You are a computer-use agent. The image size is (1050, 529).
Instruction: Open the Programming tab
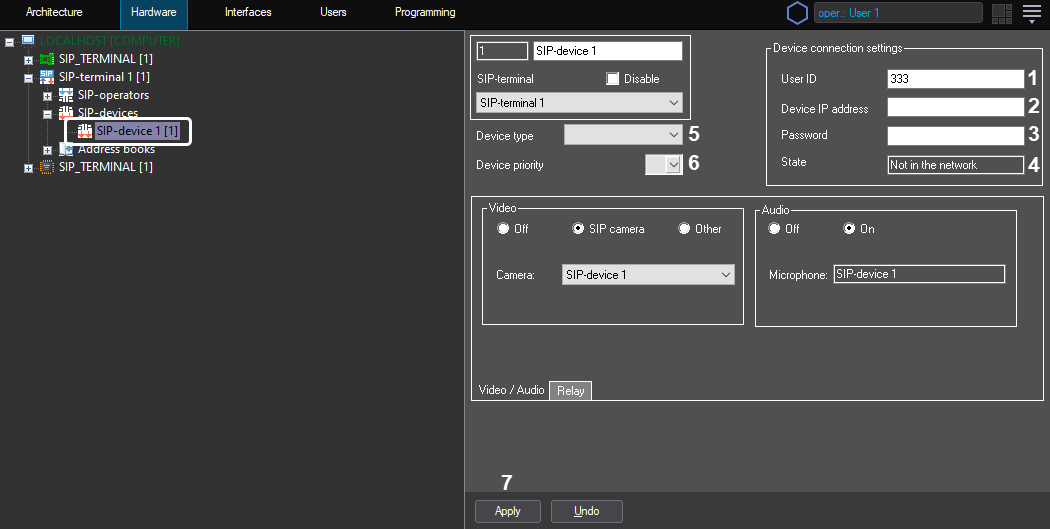click(x=425, y=13)
